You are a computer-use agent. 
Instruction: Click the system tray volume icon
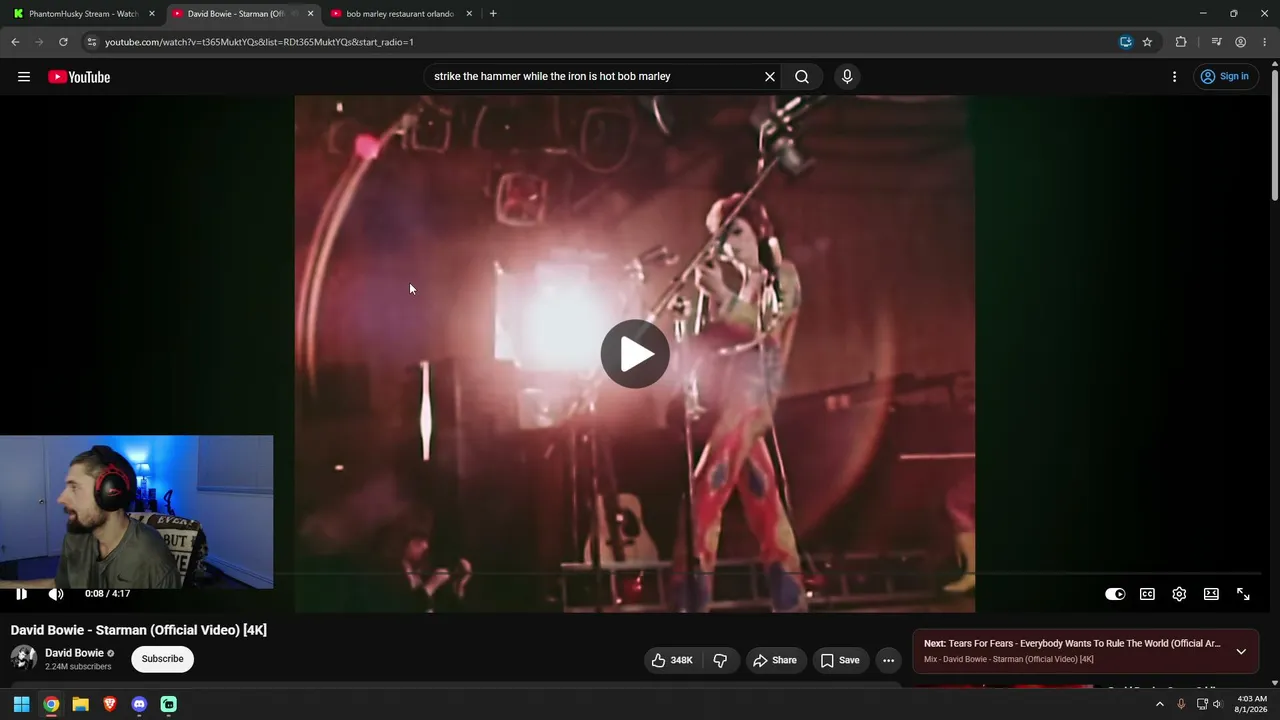click(x=1217, y=704)
